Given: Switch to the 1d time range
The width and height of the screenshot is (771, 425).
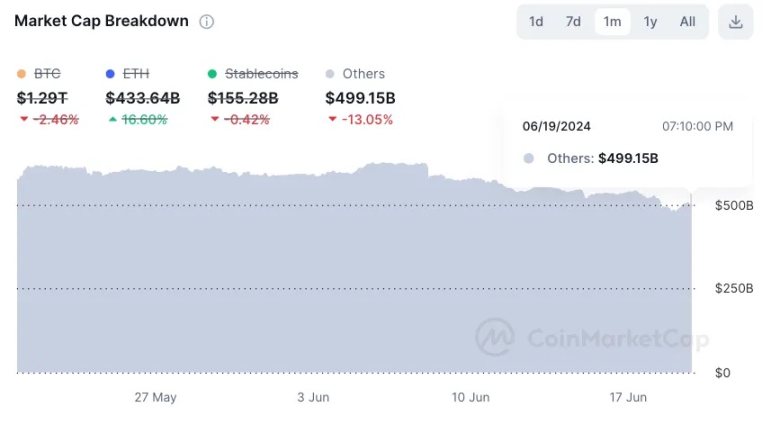Looking at the screenshot, I should coord(536,22).
